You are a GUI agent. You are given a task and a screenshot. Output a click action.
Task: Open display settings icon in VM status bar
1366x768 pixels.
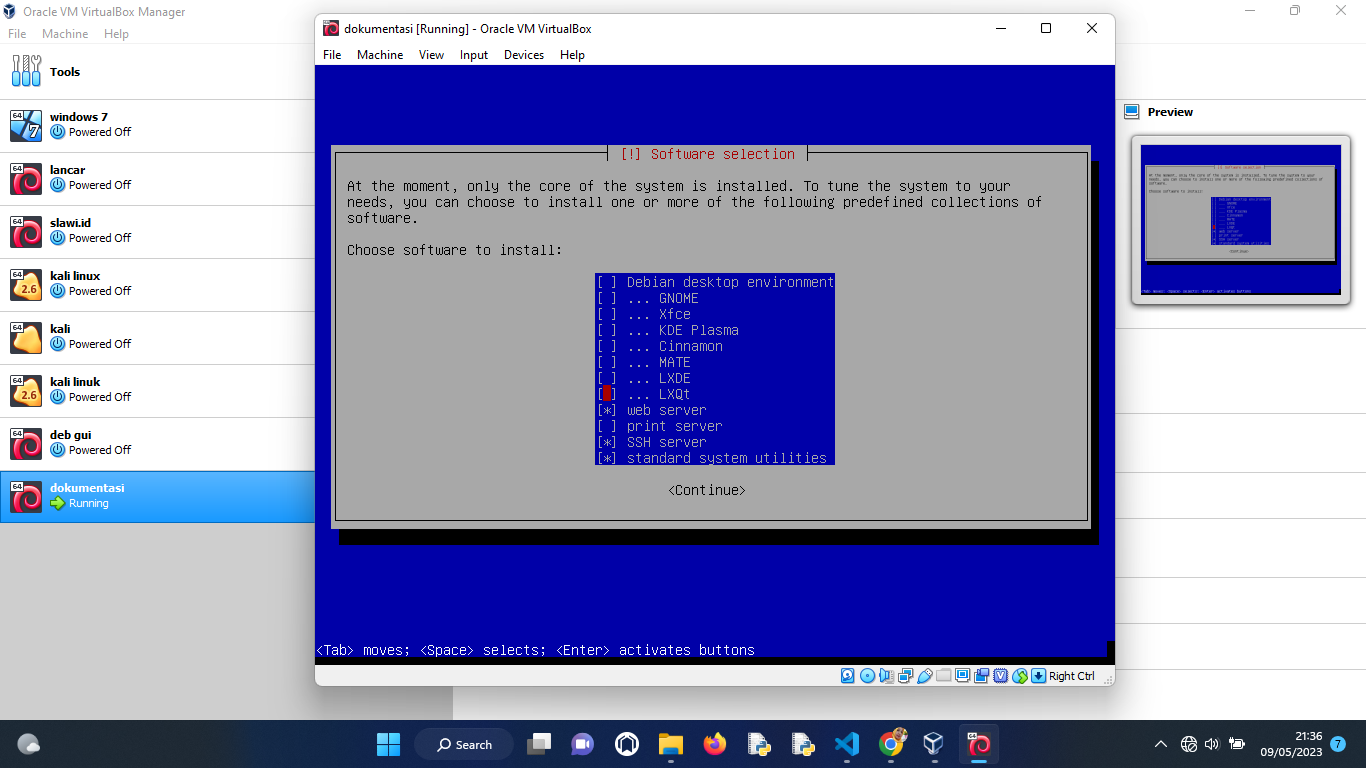pyautogui.click(x=962, y=675)
